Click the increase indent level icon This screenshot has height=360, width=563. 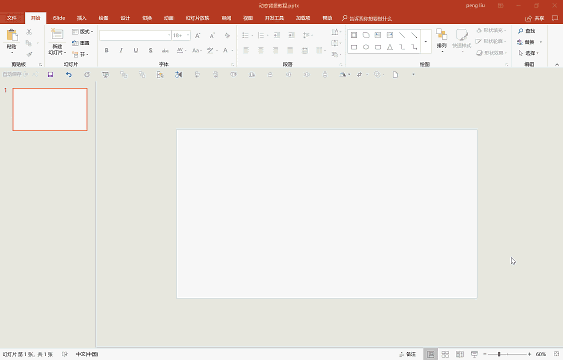pos(292,35)
